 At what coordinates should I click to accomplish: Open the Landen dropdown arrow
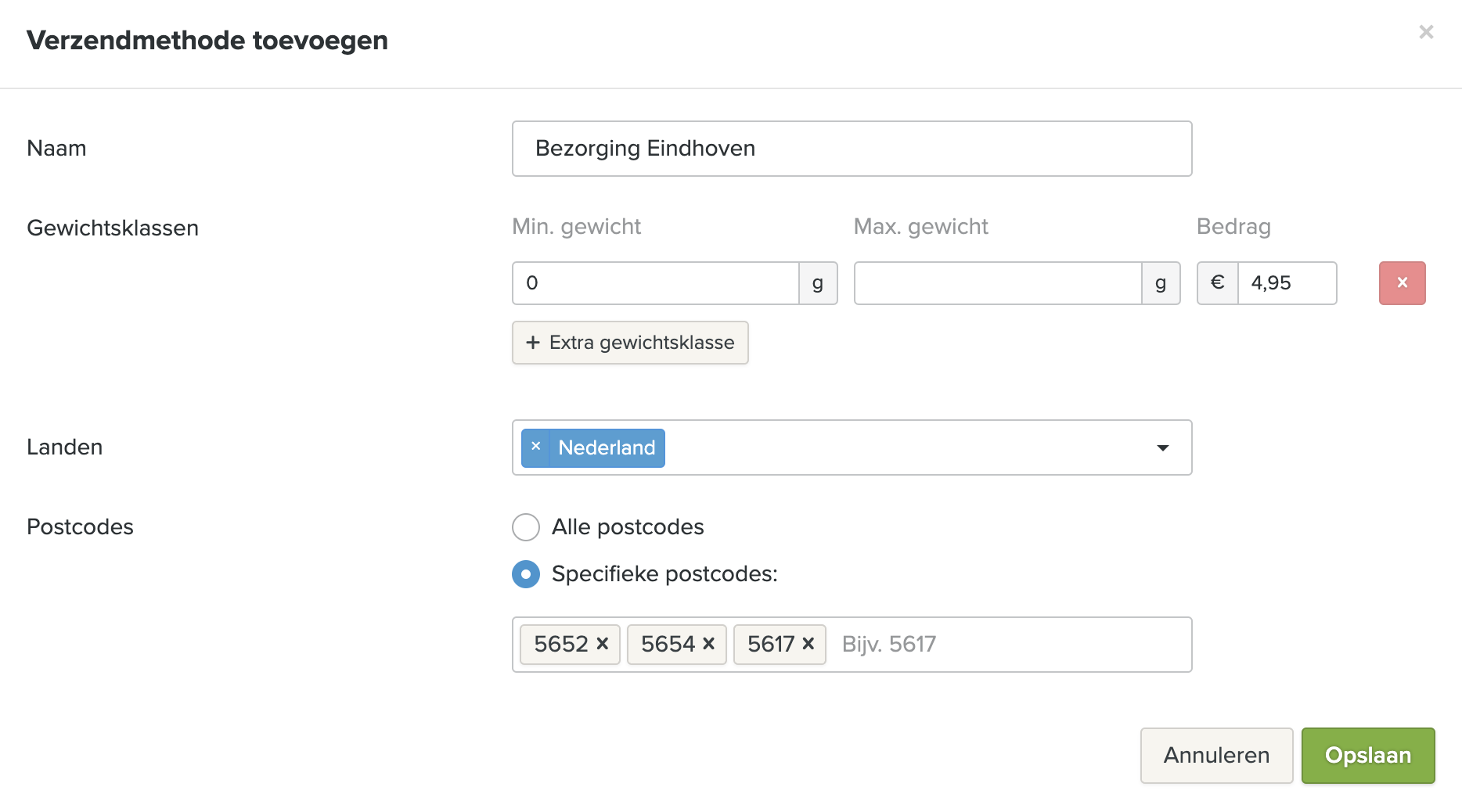(x=1163, y=447)
